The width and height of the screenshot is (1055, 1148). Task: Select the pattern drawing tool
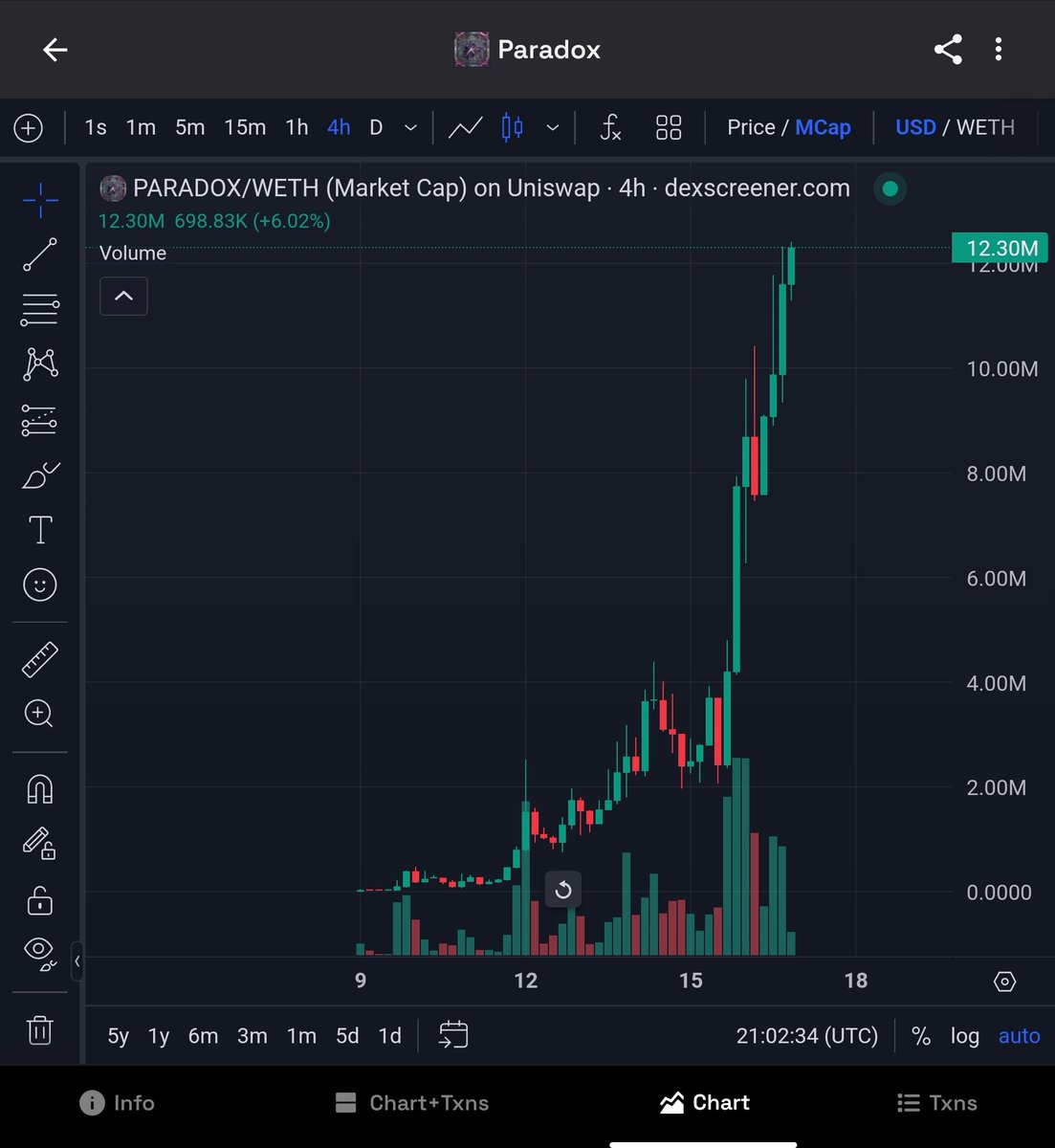pyautogui.click(x=40, y=364)
